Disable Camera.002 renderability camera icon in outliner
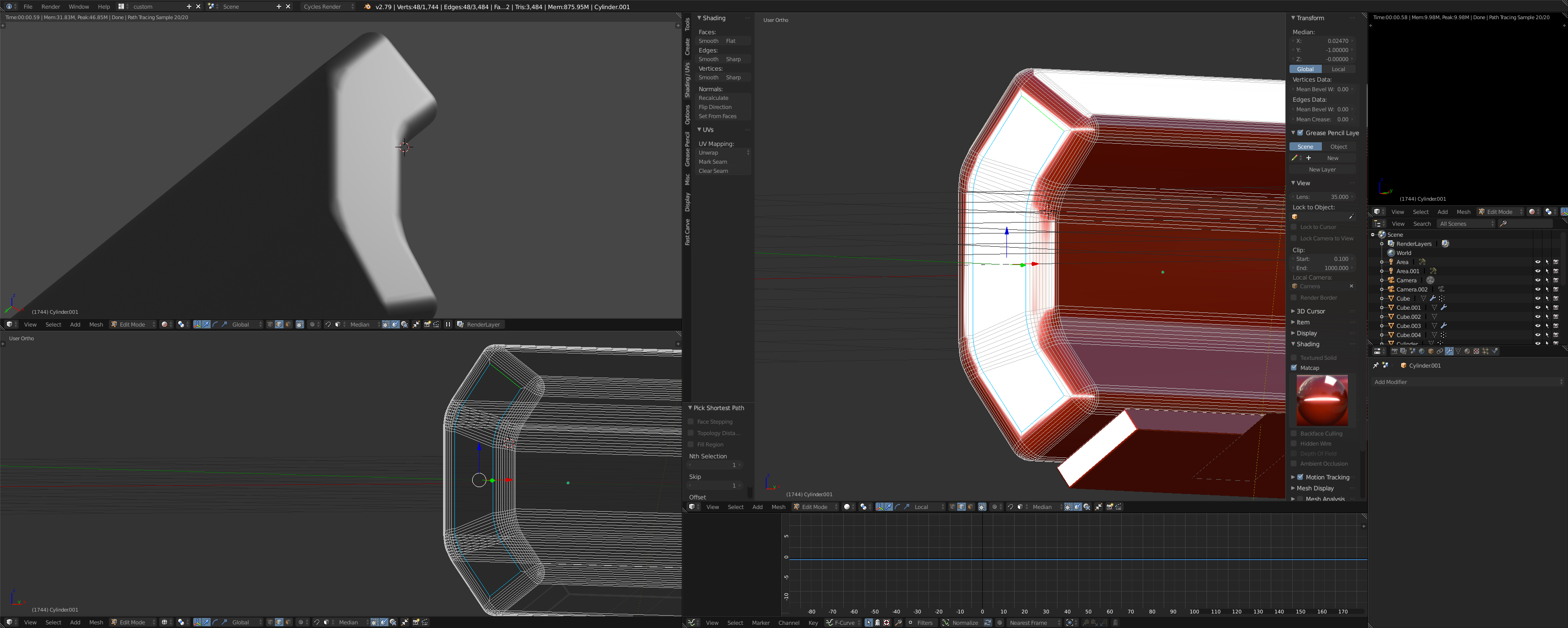Viewport: 1568px width, 628px height. tap(1556, 289)
